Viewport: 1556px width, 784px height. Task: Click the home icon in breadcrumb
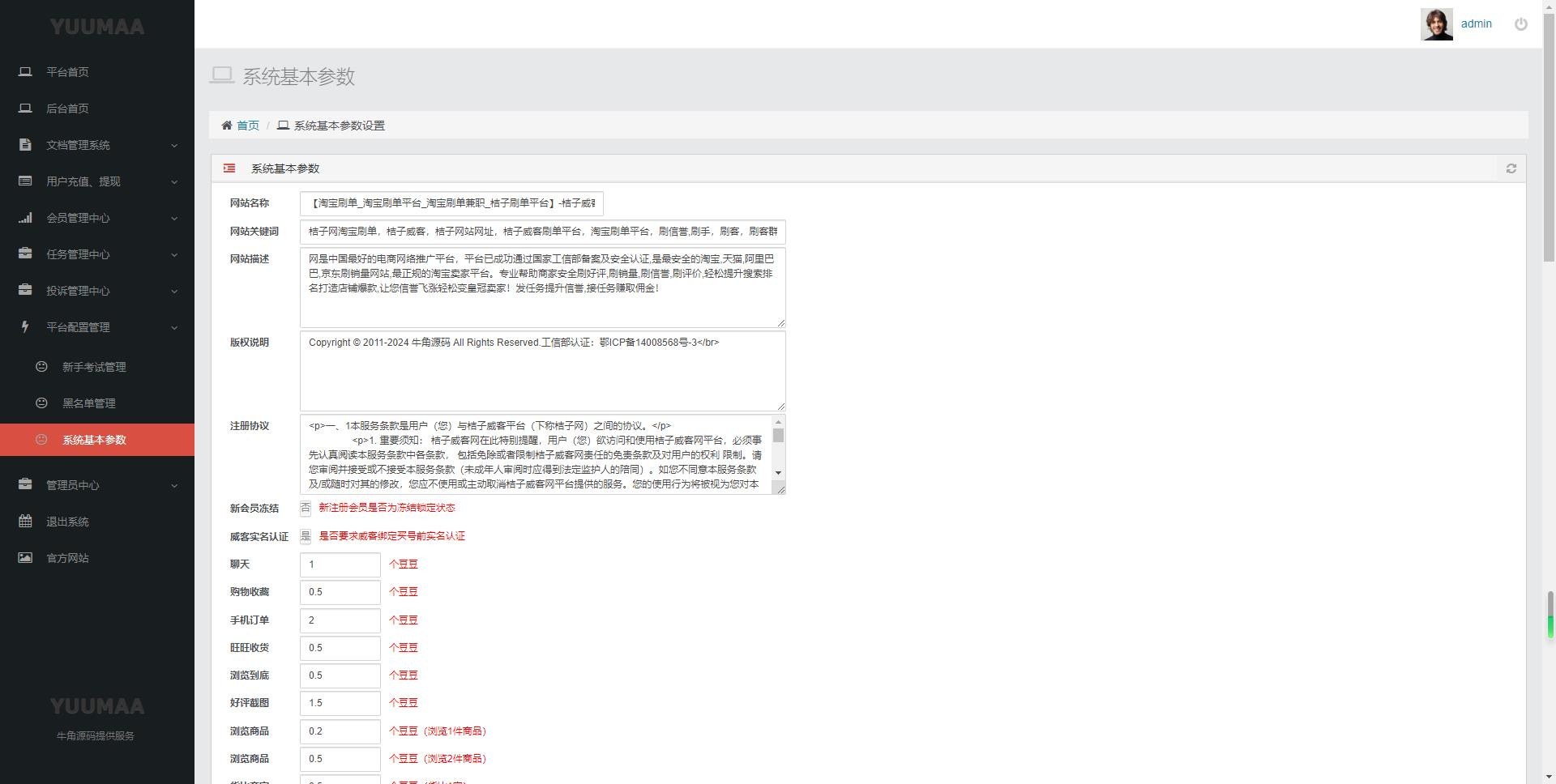click(227, 126)
